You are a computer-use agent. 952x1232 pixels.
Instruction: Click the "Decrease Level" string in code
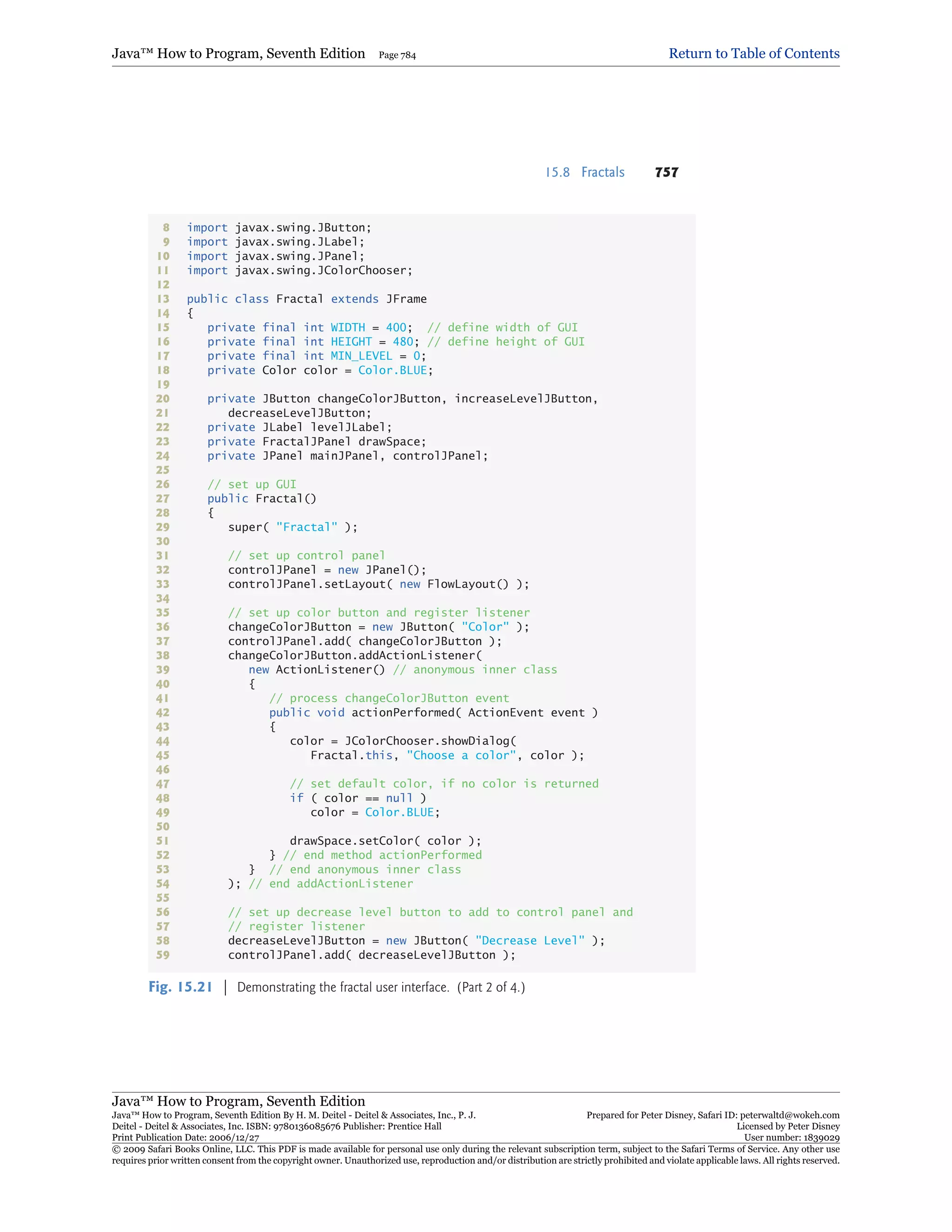[529, 941]
